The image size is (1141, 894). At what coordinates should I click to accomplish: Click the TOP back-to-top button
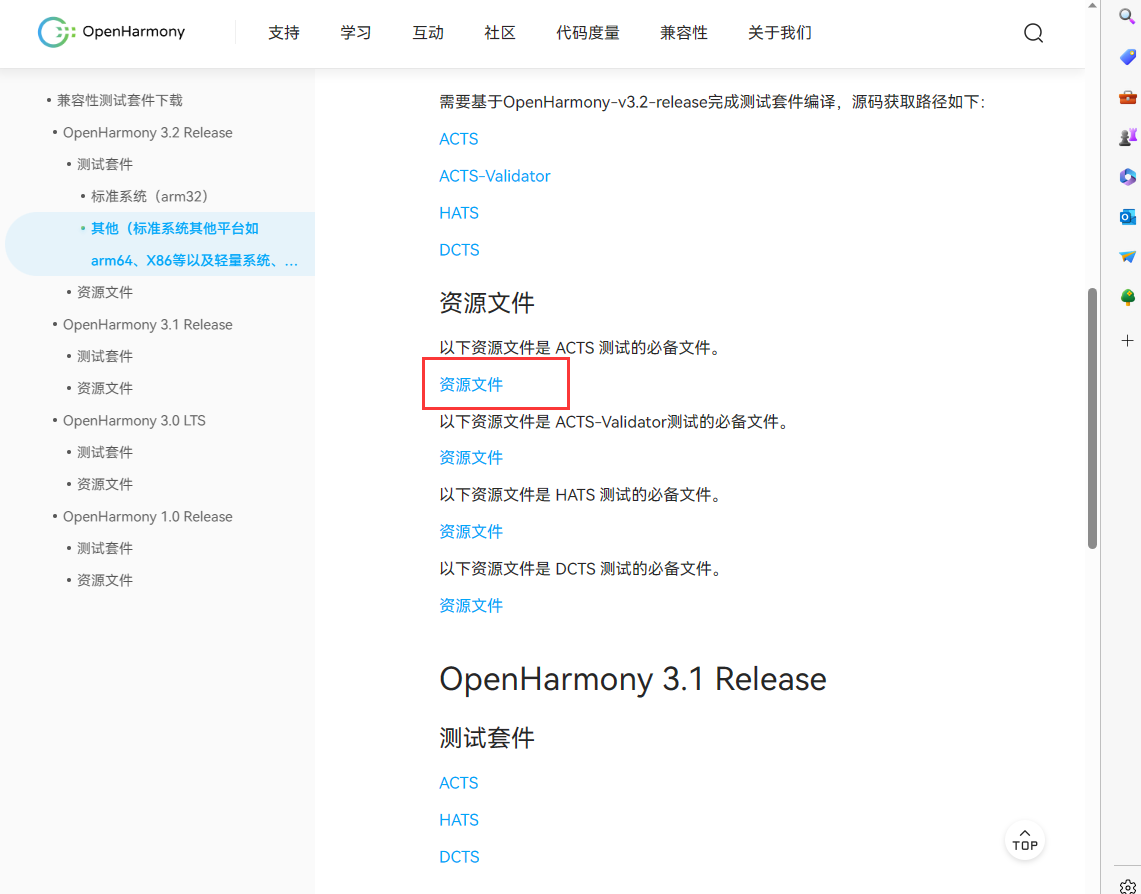pyautogui.click(x=1025, y=840)
